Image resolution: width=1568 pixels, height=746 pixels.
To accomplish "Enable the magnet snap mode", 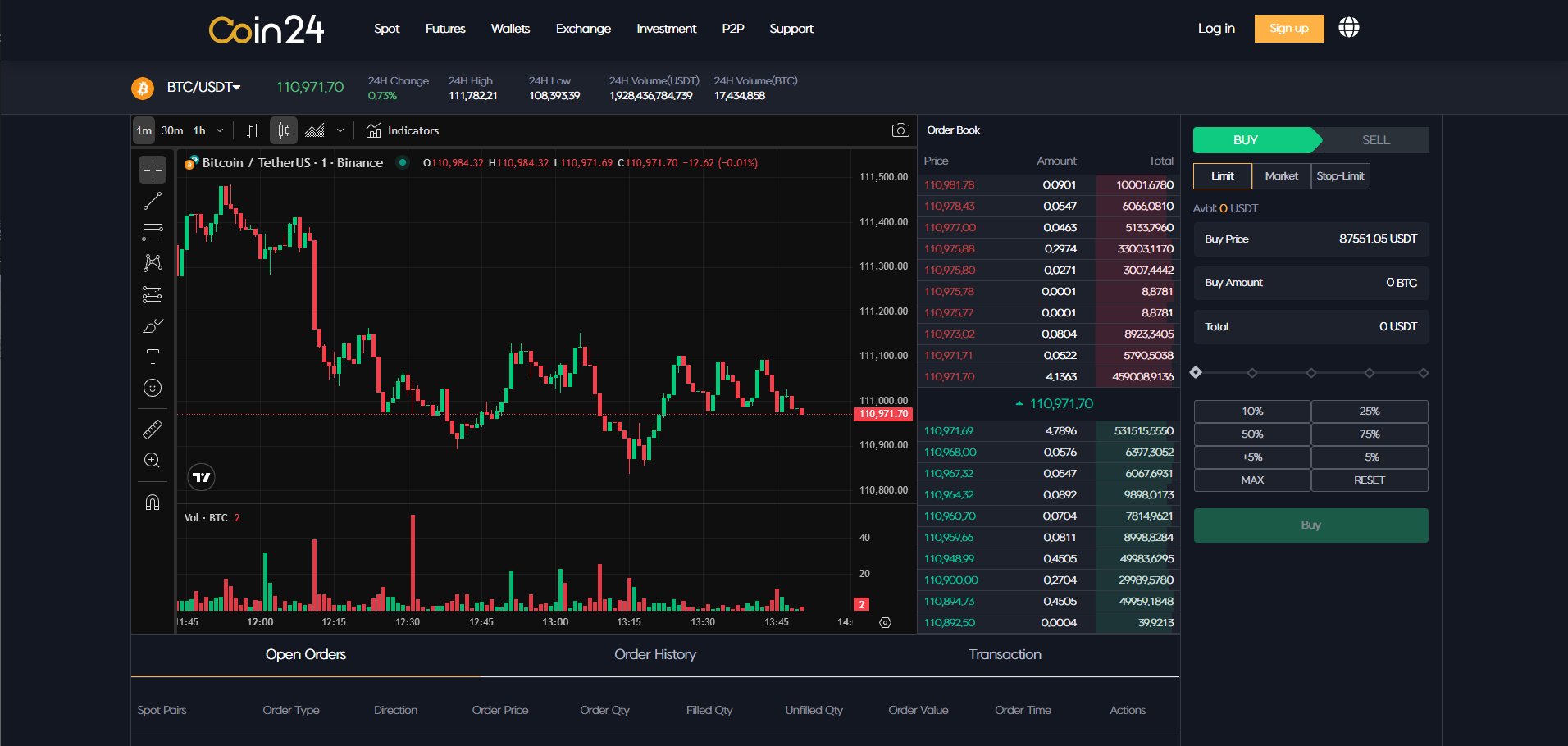I will 153,501.
